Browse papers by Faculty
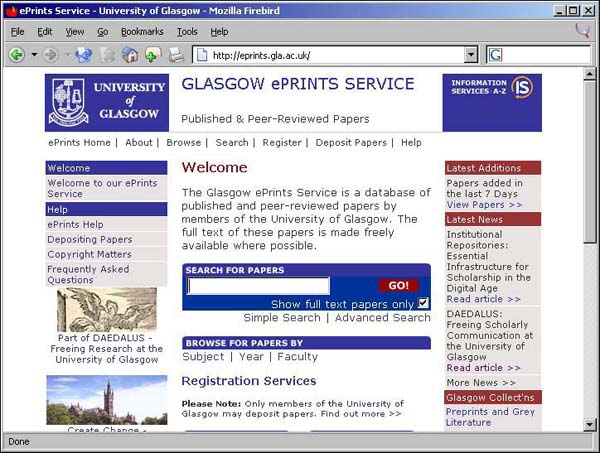 pos(297,357)
